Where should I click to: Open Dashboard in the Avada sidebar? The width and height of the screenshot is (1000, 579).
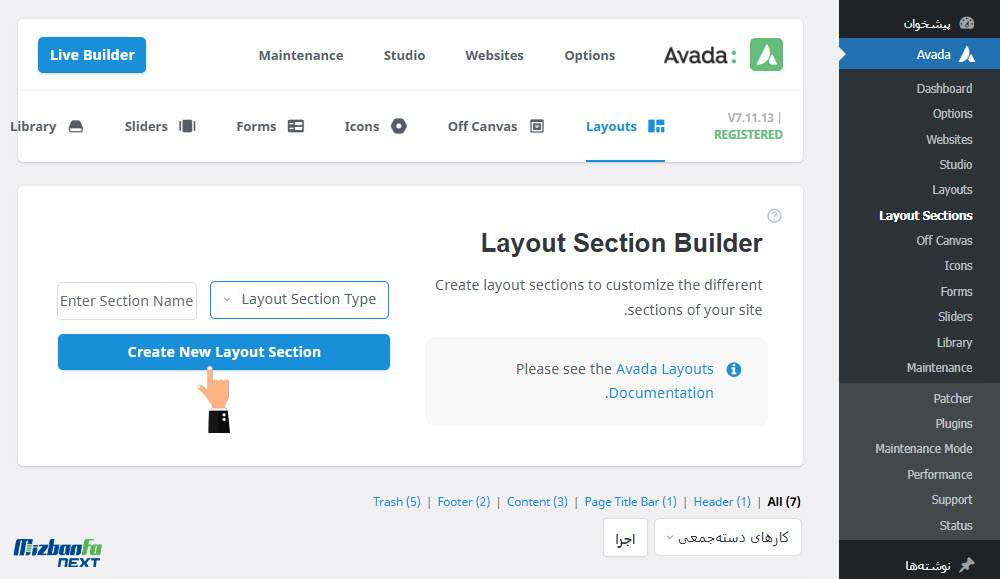[945, 89]
